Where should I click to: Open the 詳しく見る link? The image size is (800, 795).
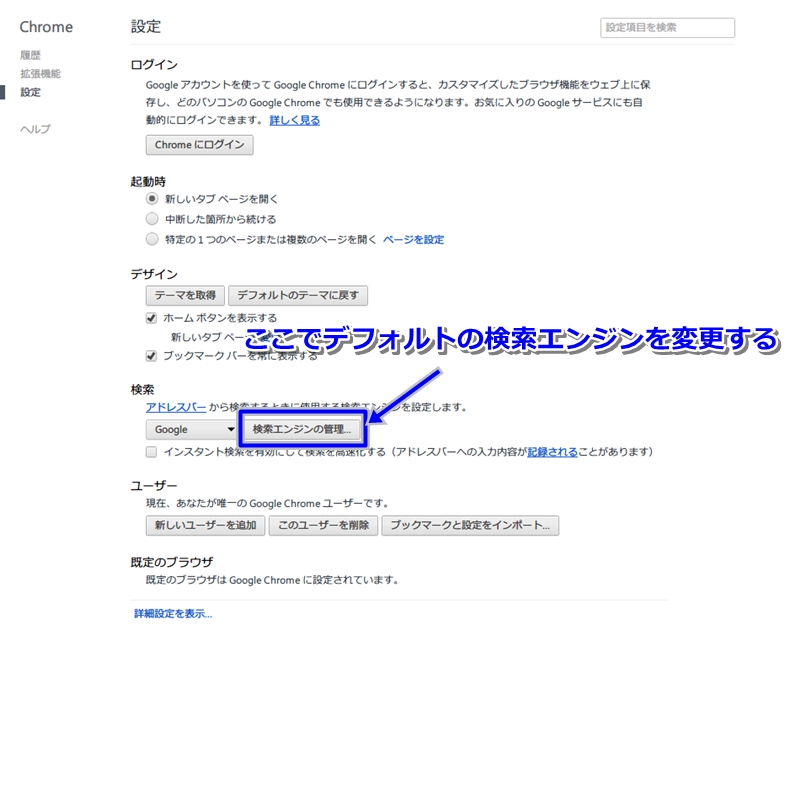point(294,120)
